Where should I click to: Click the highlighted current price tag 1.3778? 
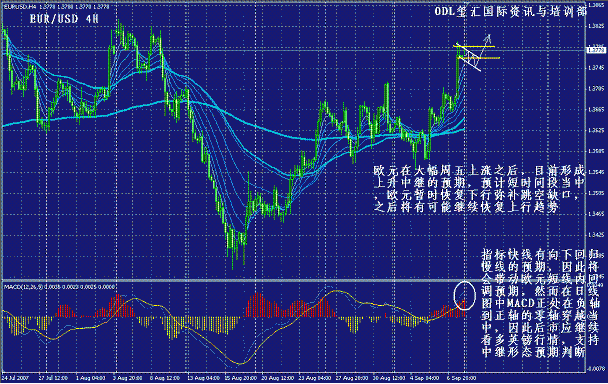pos(596,50)
